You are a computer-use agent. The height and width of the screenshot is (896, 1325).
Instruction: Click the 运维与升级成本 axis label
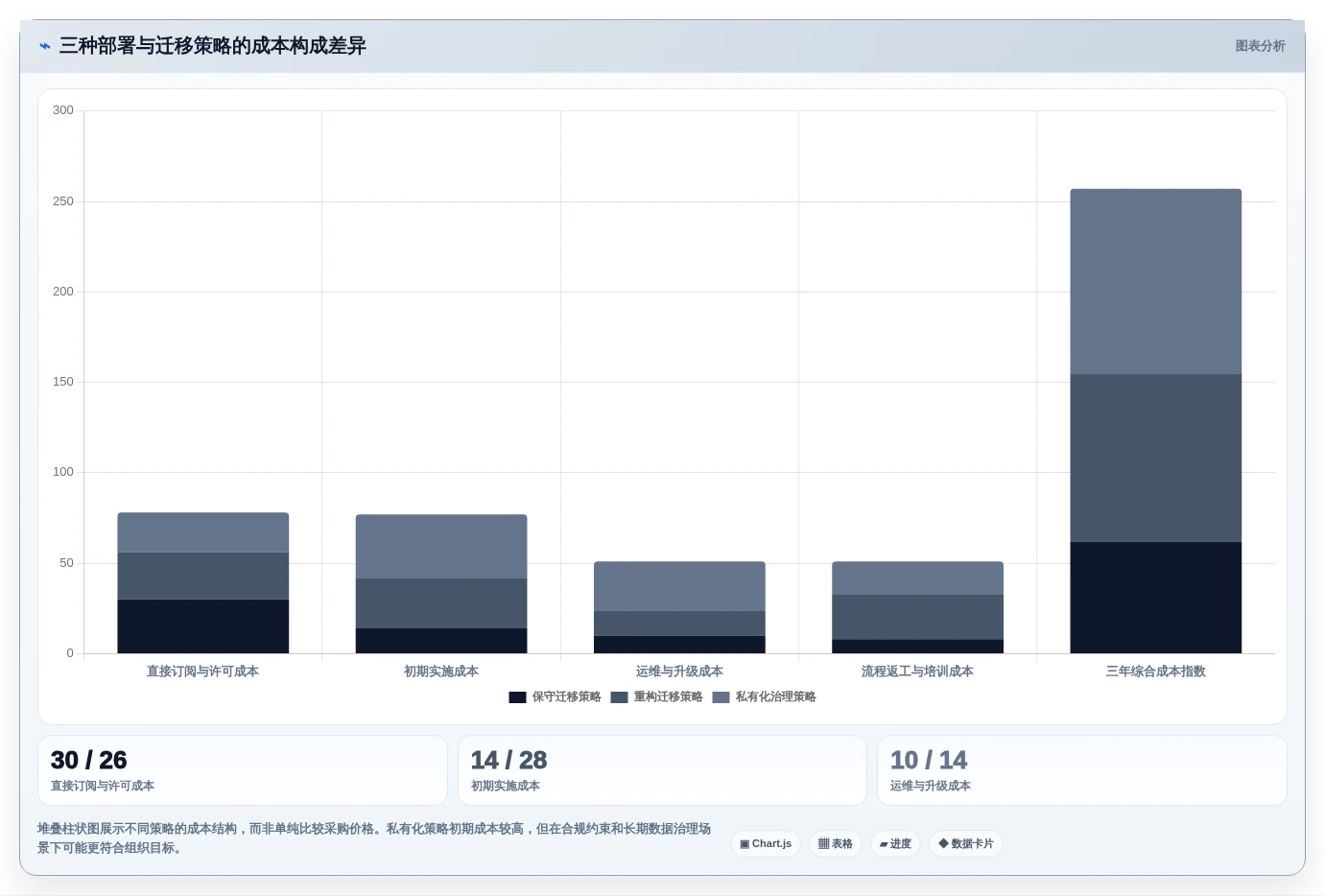pyautogui.click(x=679, y=672)
